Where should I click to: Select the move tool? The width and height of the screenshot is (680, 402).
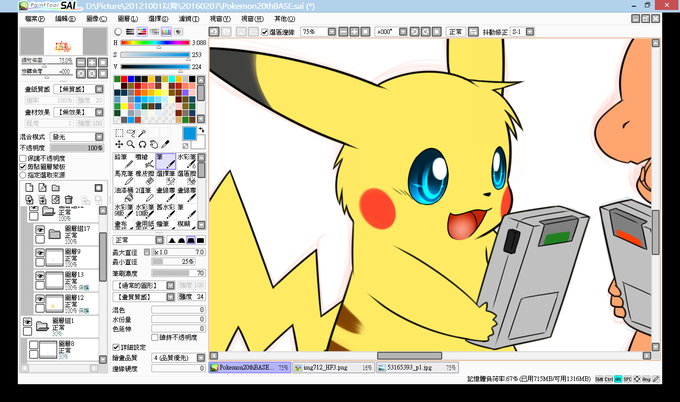point(119,144)
